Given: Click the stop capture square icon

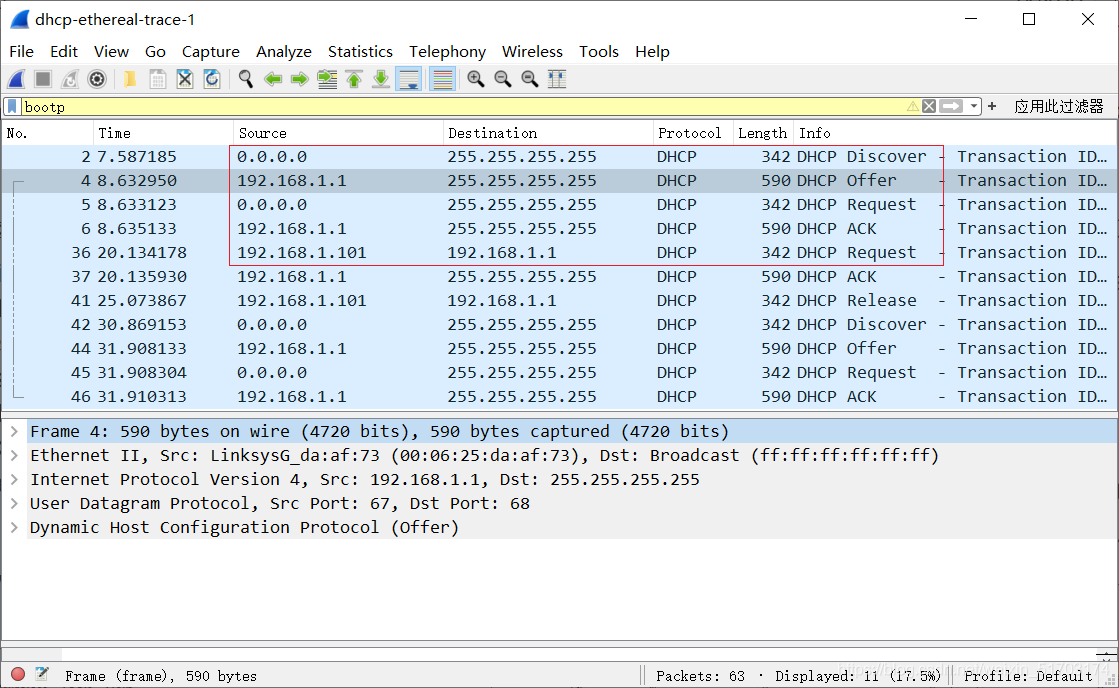Looking at the screenshot, I should pos(43,79).
